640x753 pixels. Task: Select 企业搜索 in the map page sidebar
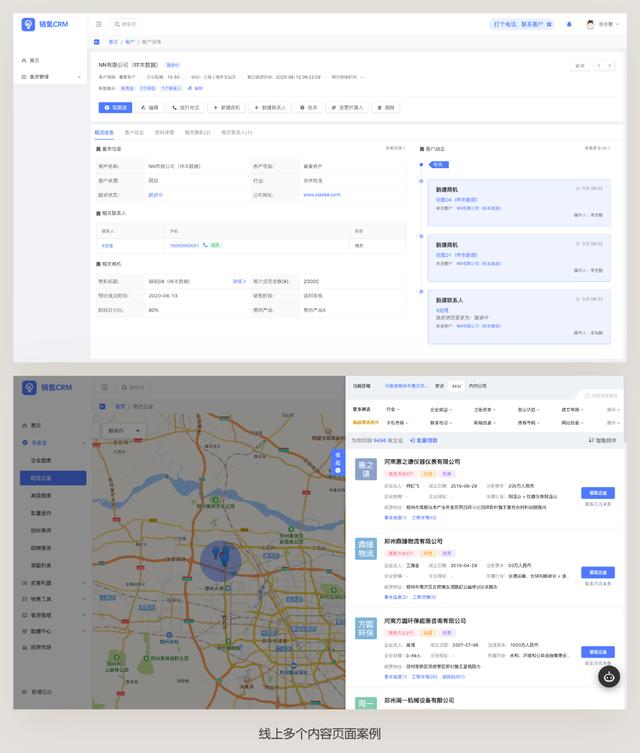(x=41, y=460)
